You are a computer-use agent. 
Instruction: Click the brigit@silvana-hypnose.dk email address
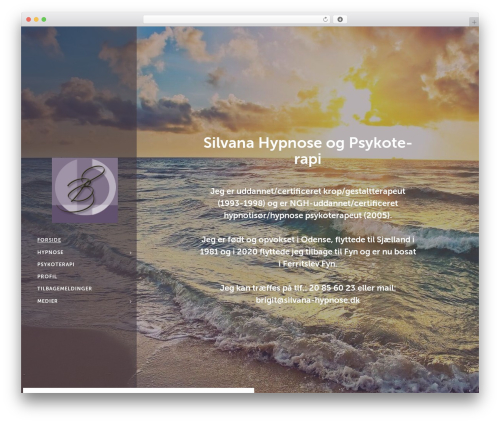[308, 300]
